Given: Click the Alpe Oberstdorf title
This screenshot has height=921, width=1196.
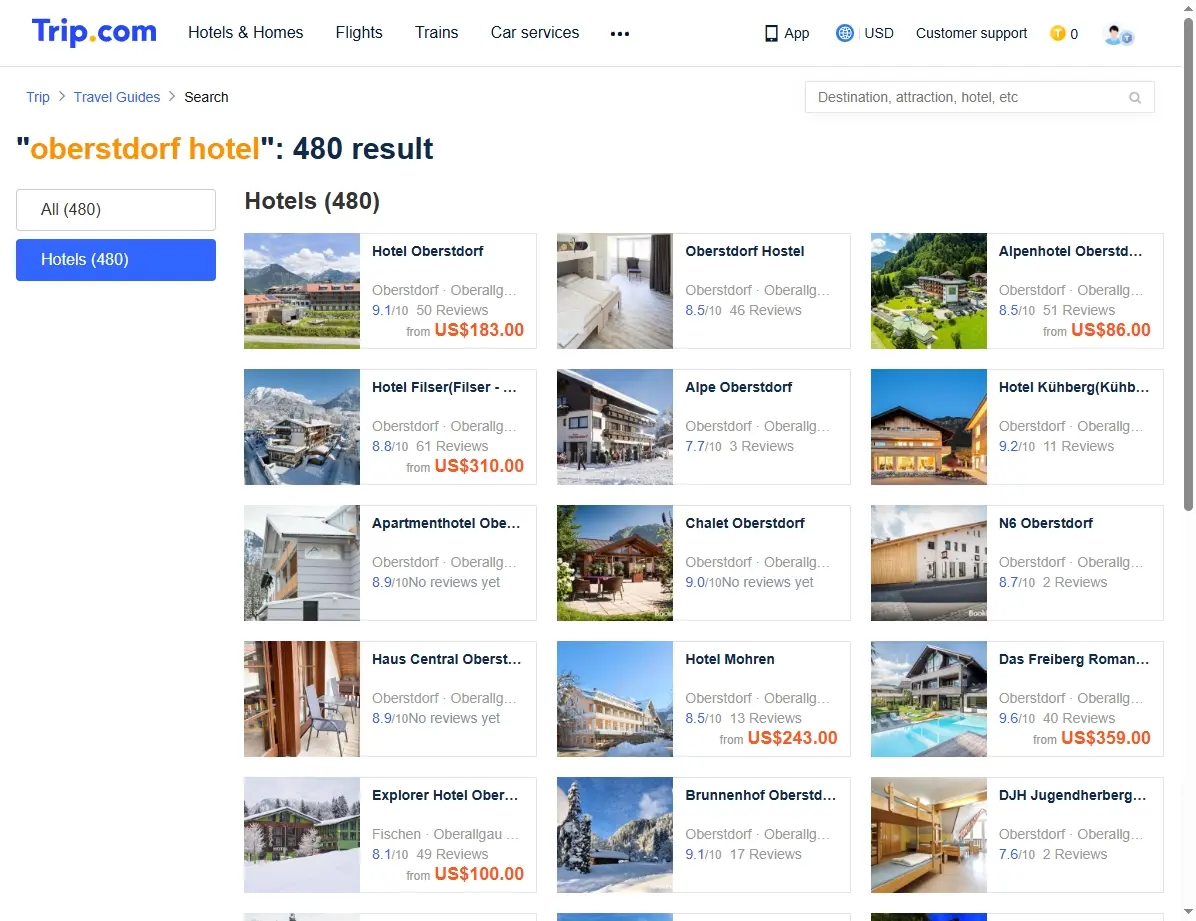Looking at the screenshot, I should click(x=738, y=387).
